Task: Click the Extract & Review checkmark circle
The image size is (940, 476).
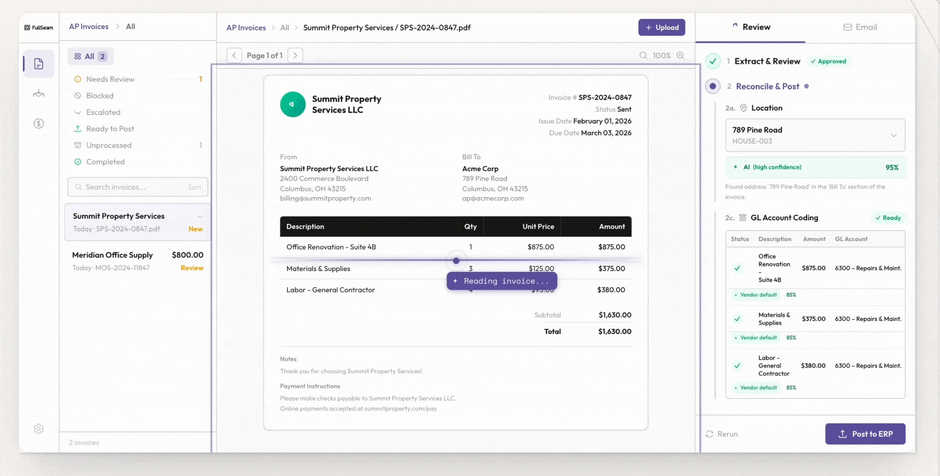Action: point(712,61)
